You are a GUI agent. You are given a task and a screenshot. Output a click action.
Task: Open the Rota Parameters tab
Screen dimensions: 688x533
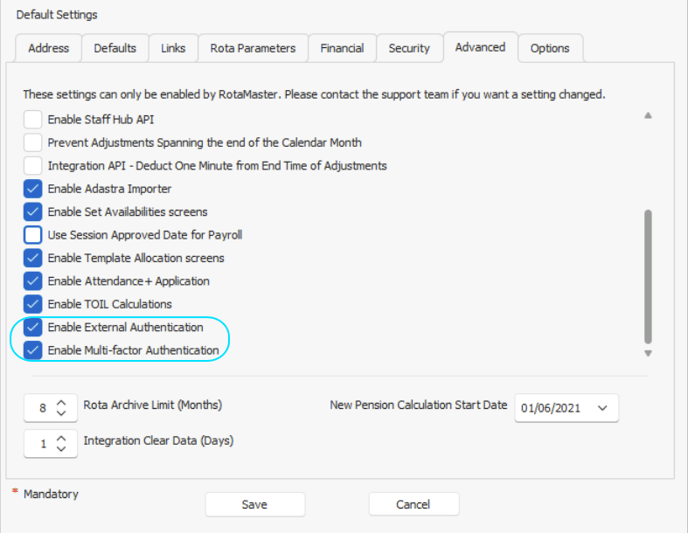click(x=253, y=48)
